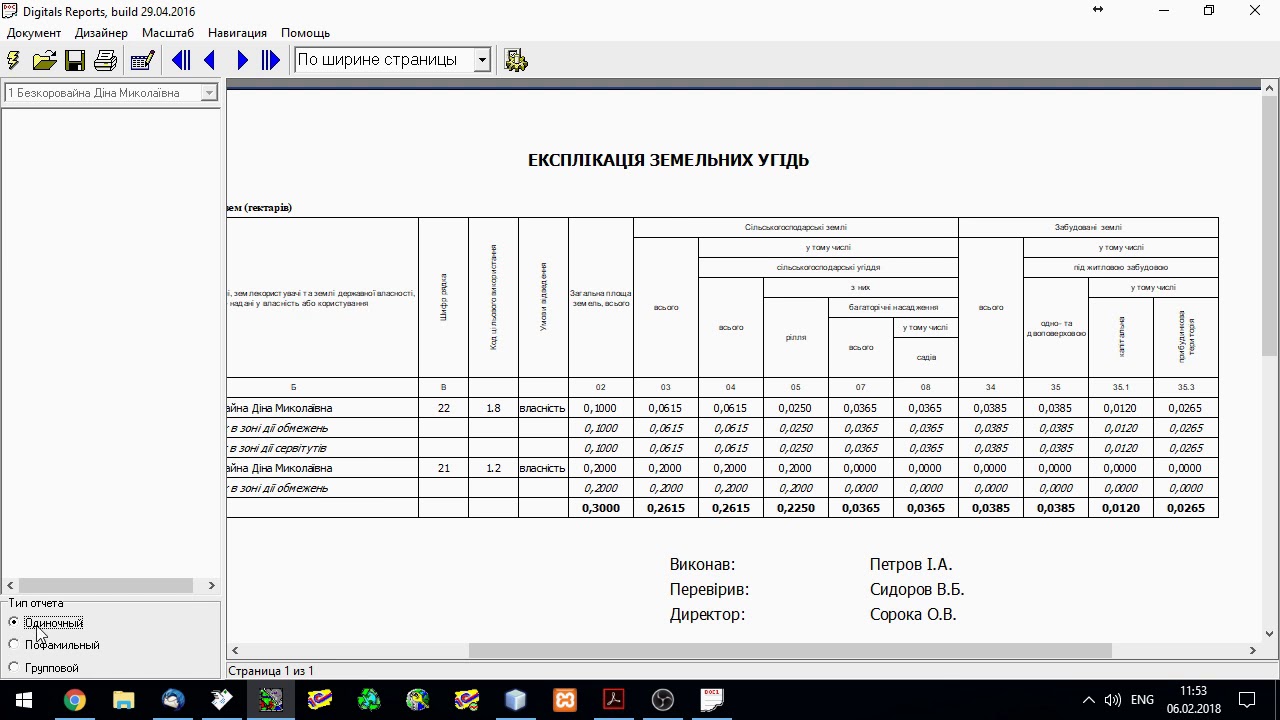Open OBS Studio from taskbar
1280x720 pixels.
(x=662, y=700)
